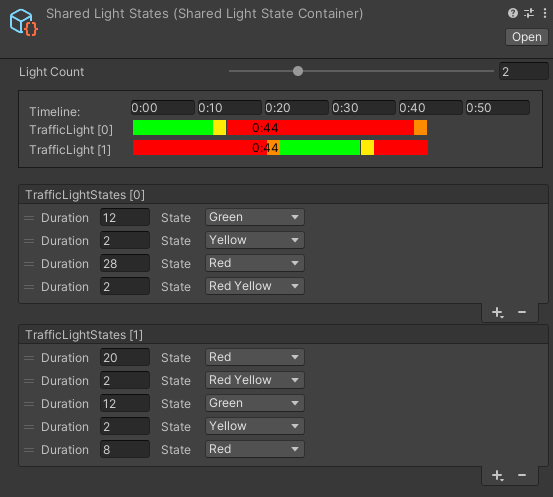Add a state to TrafficLightStates [0]
Screen dimensions: 553x497
coord(498,312)
